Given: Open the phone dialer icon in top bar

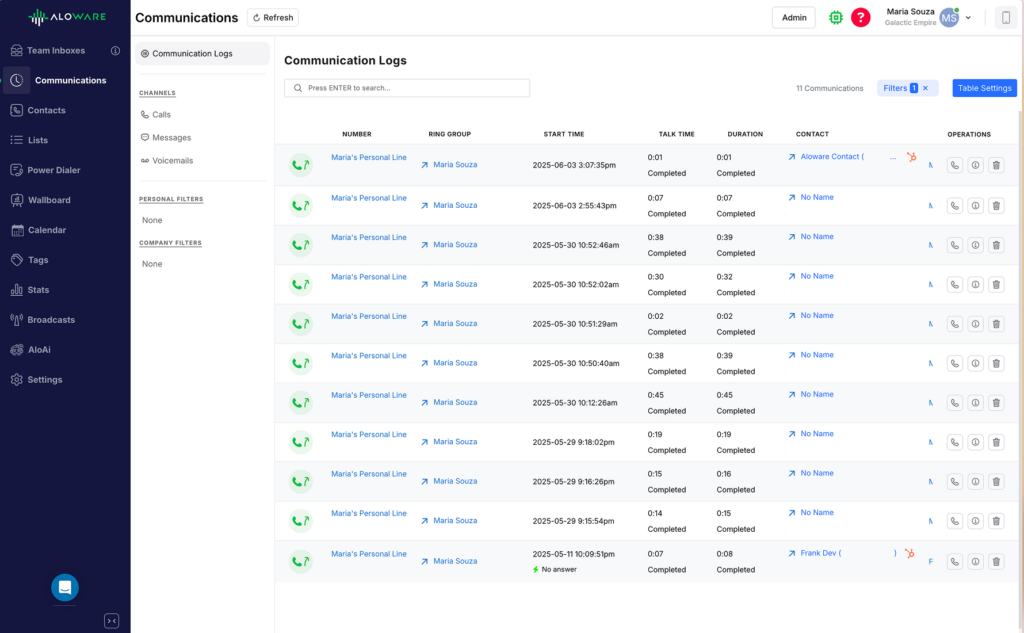Looking at the screenshot, I should tap(1006, 18).
